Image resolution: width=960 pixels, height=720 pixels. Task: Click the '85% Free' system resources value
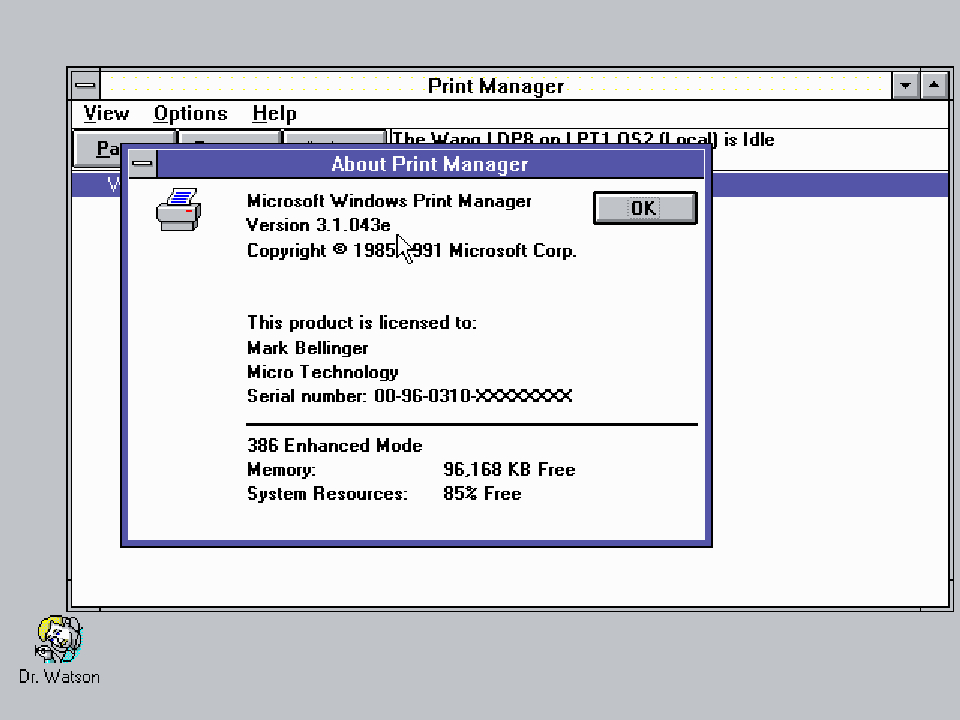click(x=482, y=494)
